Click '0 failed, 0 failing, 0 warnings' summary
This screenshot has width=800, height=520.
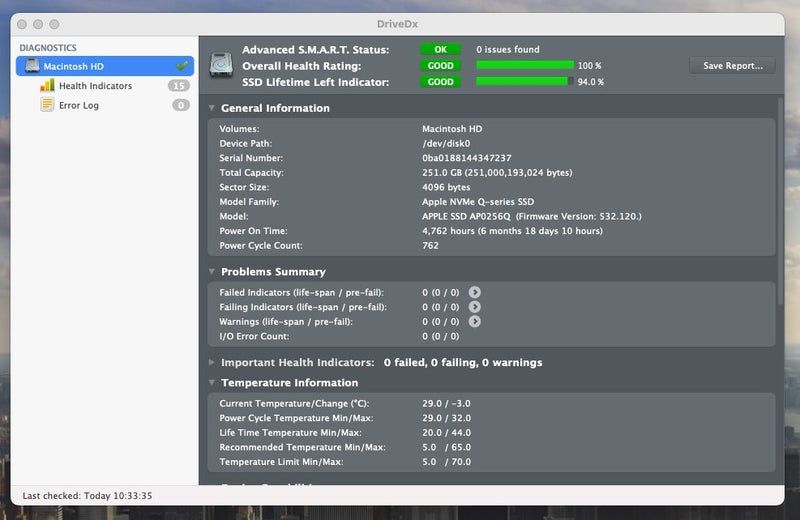coord(463,362)
